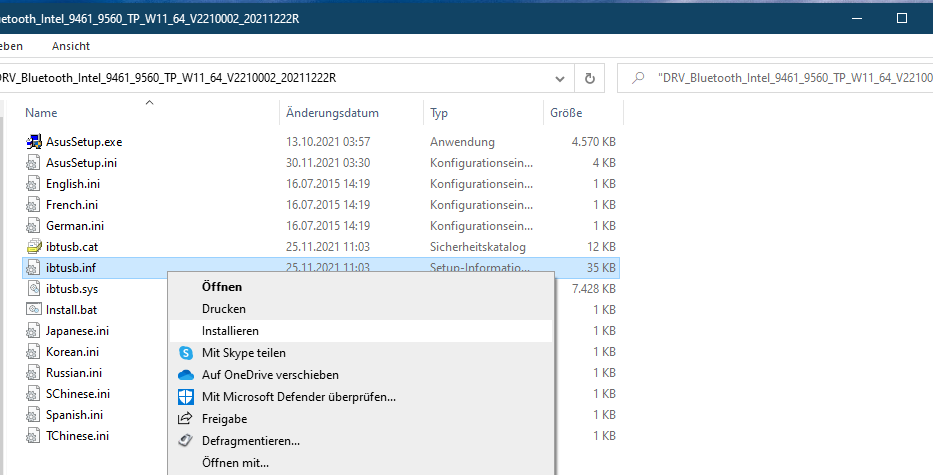The width and height of the screenshot is (933, 475).
Task: Click the French.ini file icon
Action: point(34,205)
